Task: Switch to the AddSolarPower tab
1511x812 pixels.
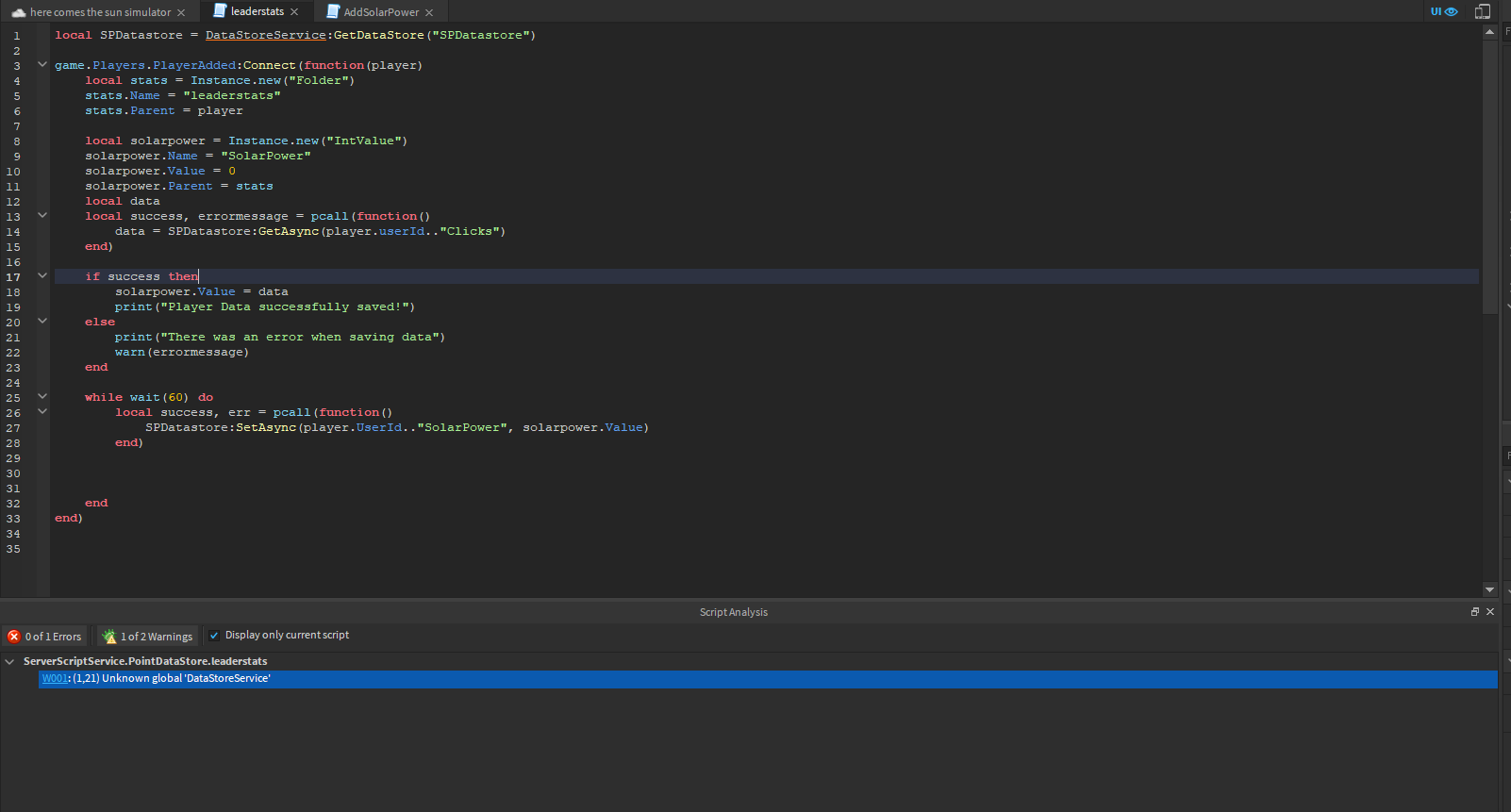Action: (x=381, y=12)
